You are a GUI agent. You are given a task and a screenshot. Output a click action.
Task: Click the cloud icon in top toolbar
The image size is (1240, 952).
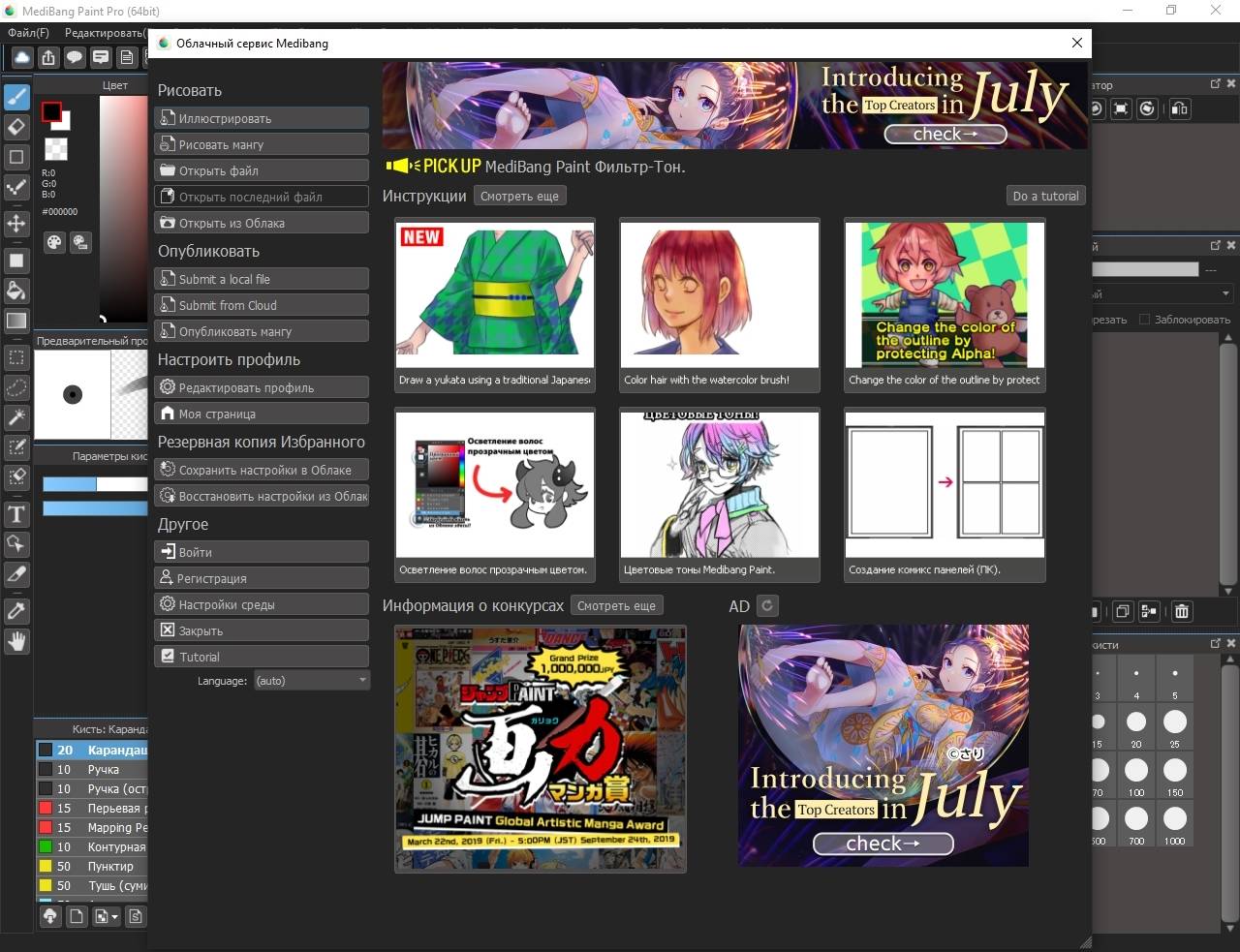22,58
